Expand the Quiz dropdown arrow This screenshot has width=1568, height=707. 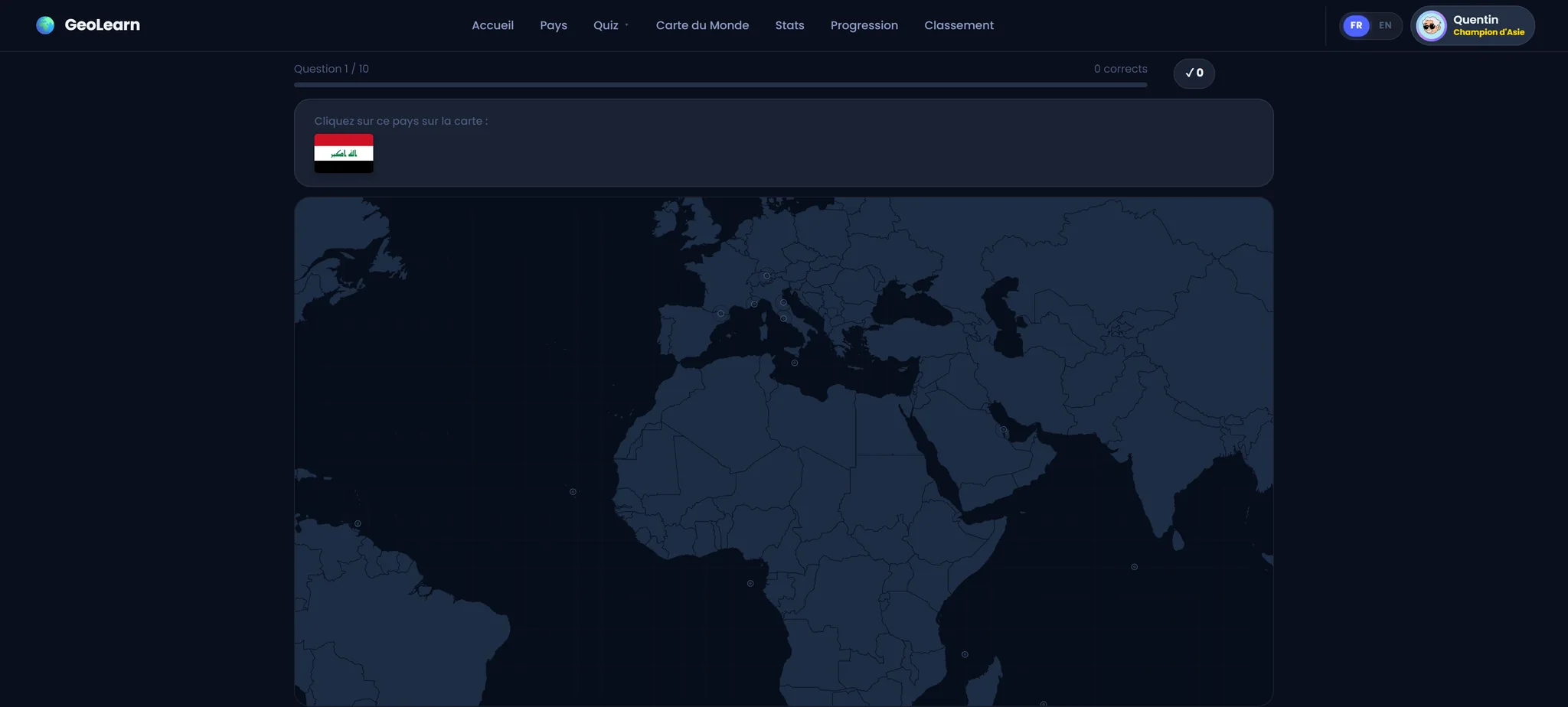pos(626,25)
